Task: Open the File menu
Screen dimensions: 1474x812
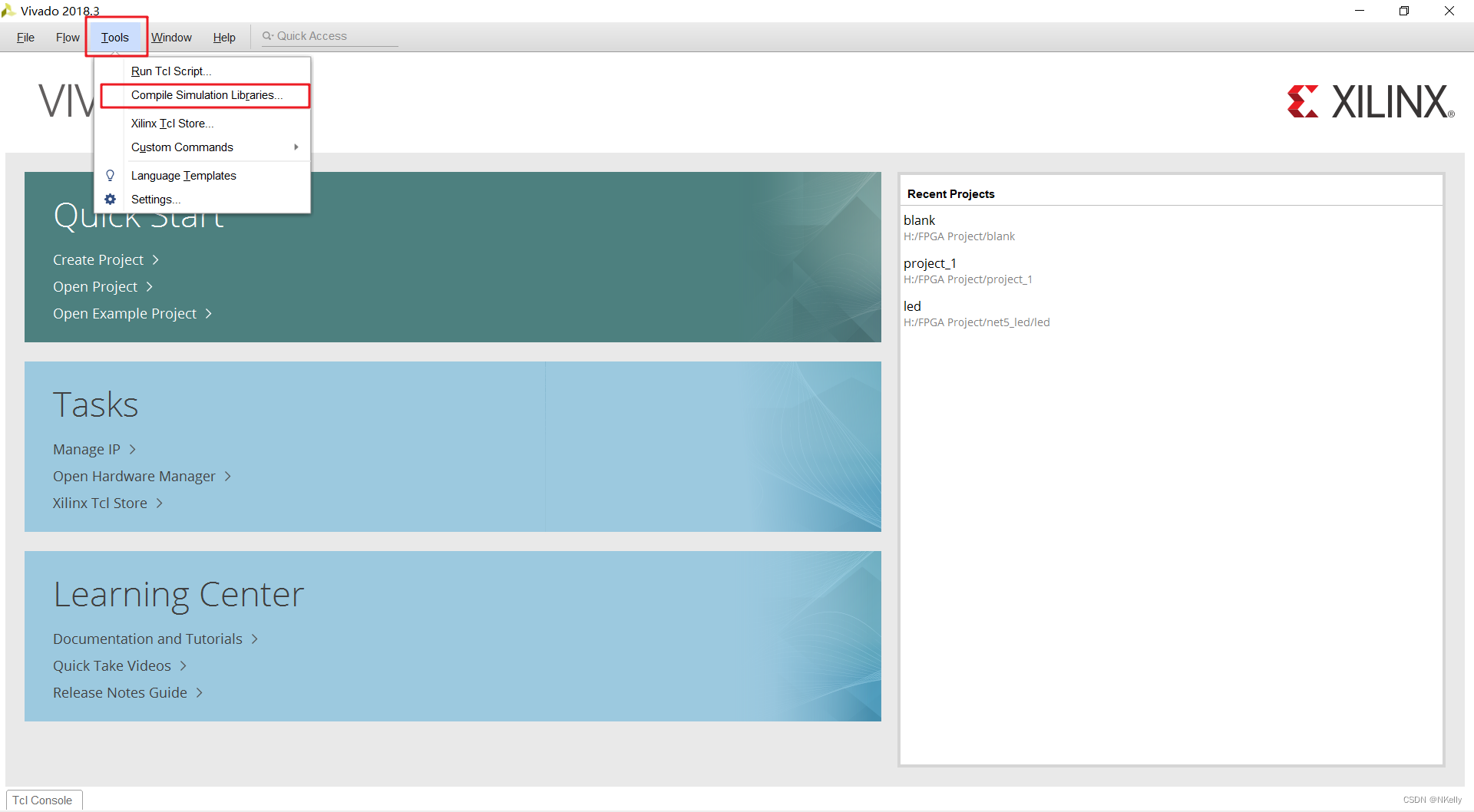Action: pyautogui.click(x=25, y=38)
